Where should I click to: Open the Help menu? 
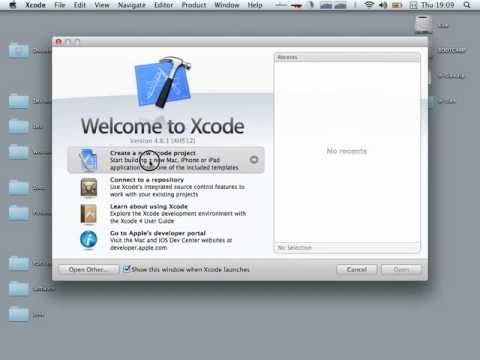(x=255, y=5)
